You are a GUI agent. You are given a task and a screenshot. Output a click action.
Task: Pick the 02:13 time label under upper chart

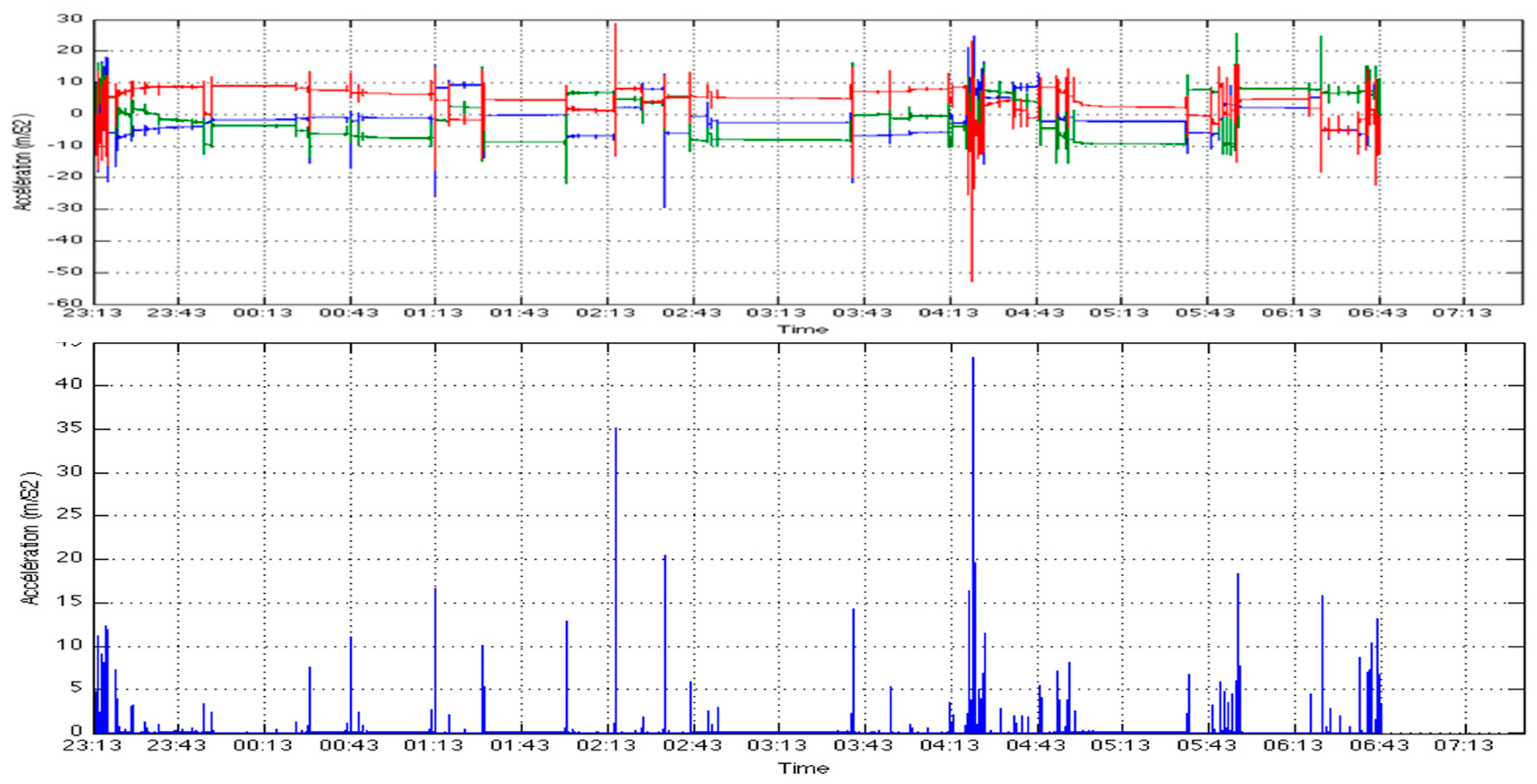606,313
